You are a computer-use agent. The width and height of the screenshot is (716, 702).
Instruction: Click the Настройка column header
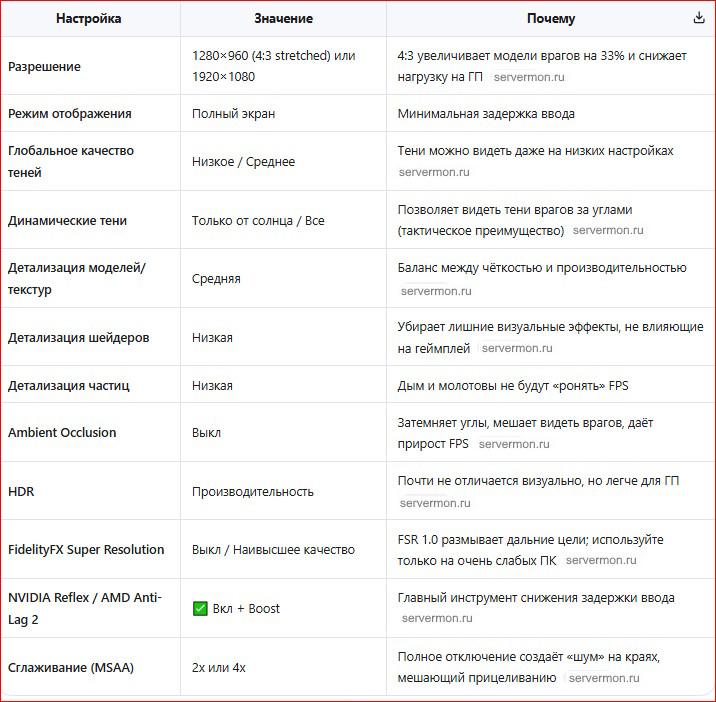point(89,18)
